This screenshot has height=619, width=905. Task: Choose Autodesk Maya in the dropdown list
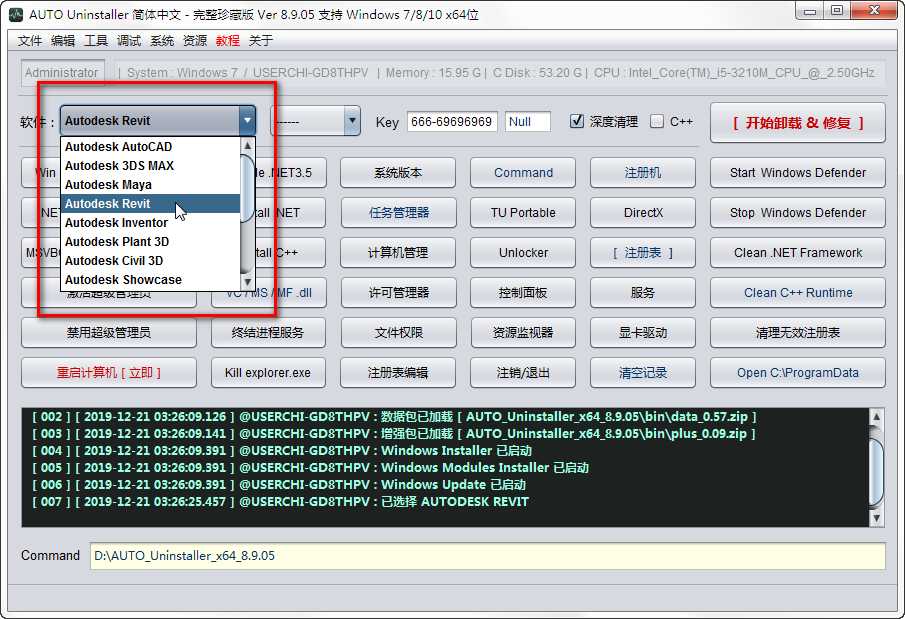click(150, 185)
